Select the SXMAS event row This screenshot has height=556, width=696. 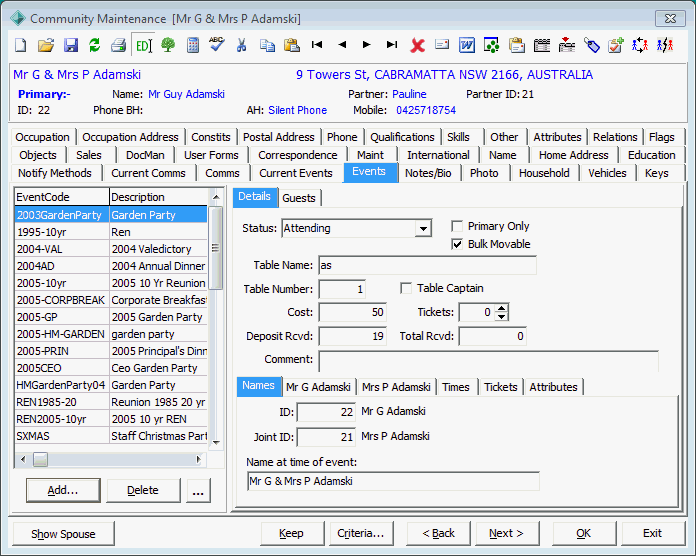111,436
